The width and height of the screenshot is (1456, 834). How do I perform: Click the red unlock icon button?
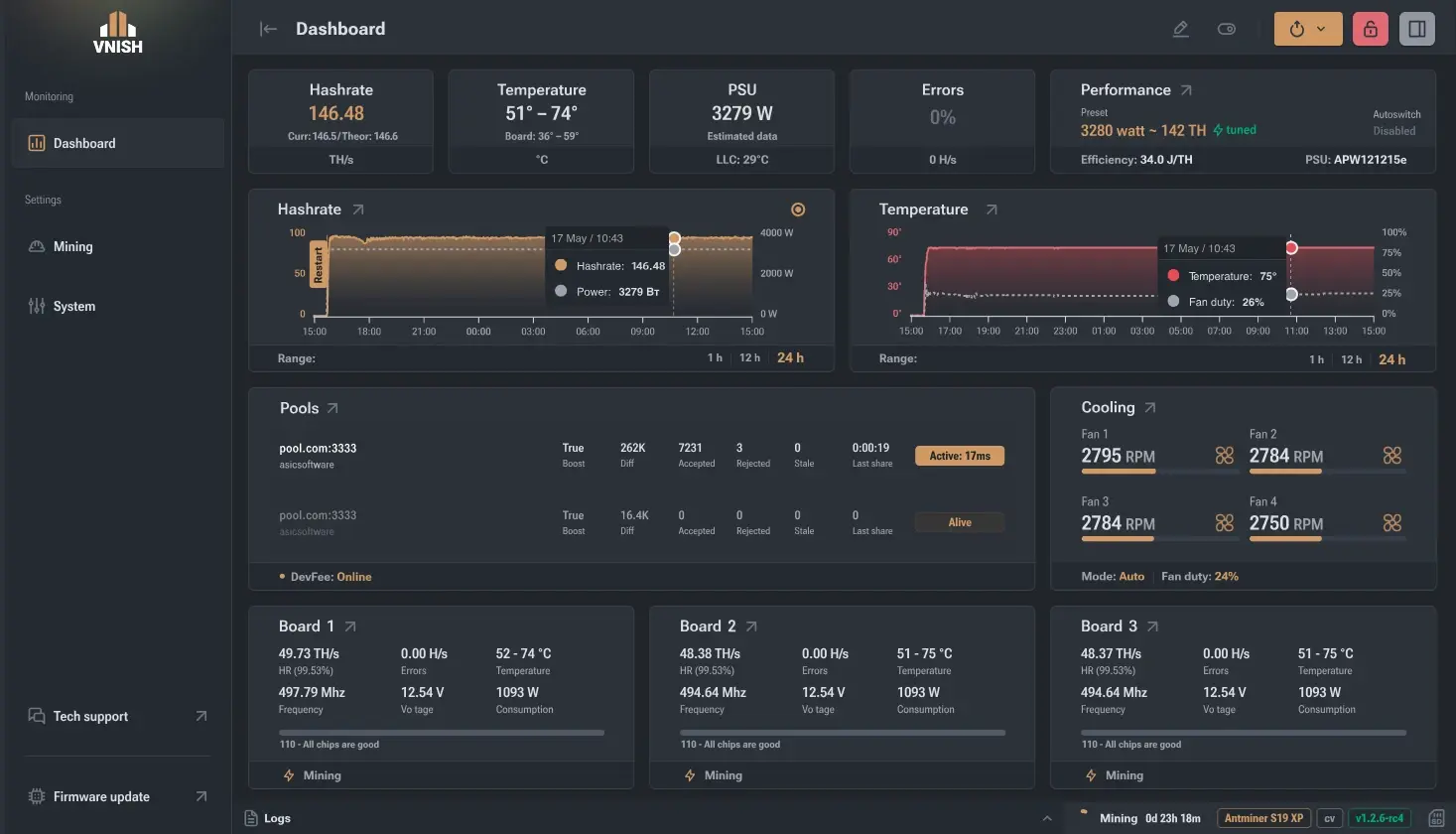coord(1370,29)
